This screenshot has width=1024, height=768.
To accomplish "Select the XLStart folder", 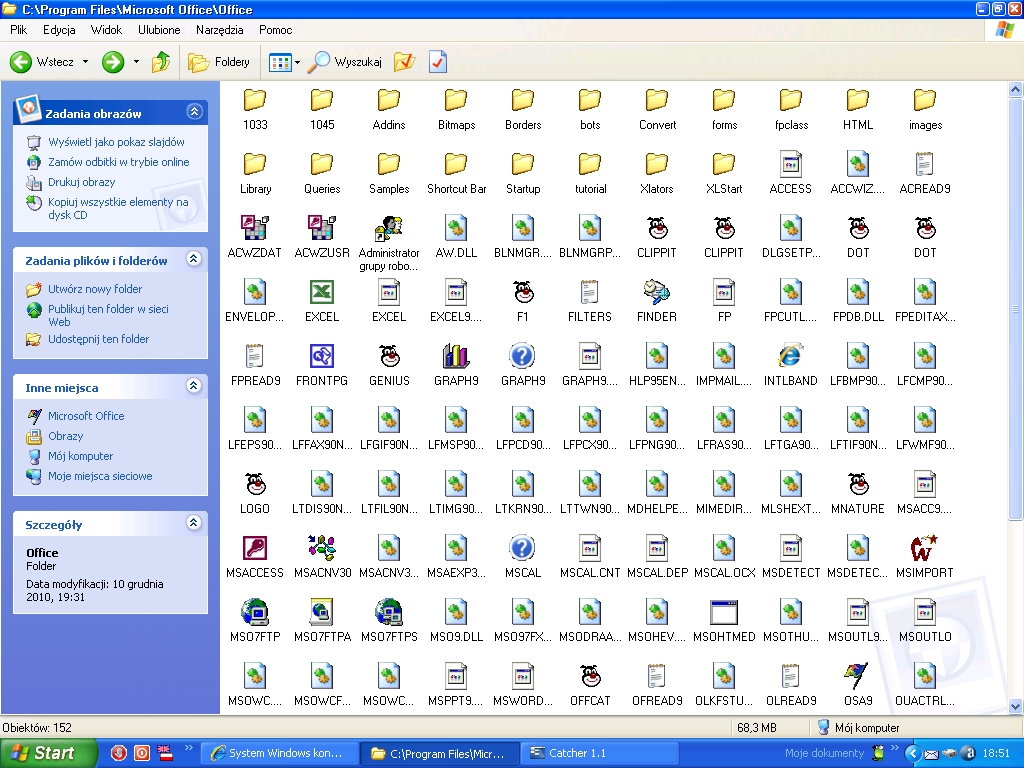I will tap(724, 165).
